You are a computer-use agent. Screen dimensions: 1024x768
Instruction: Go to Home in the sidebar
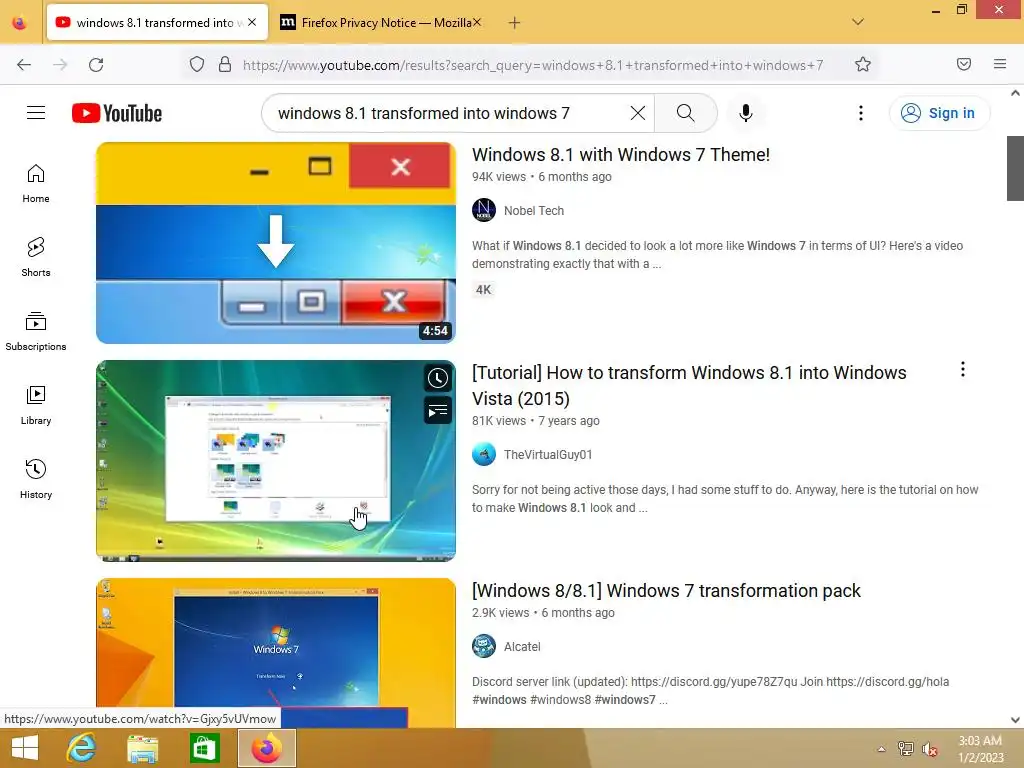(36, 184)
